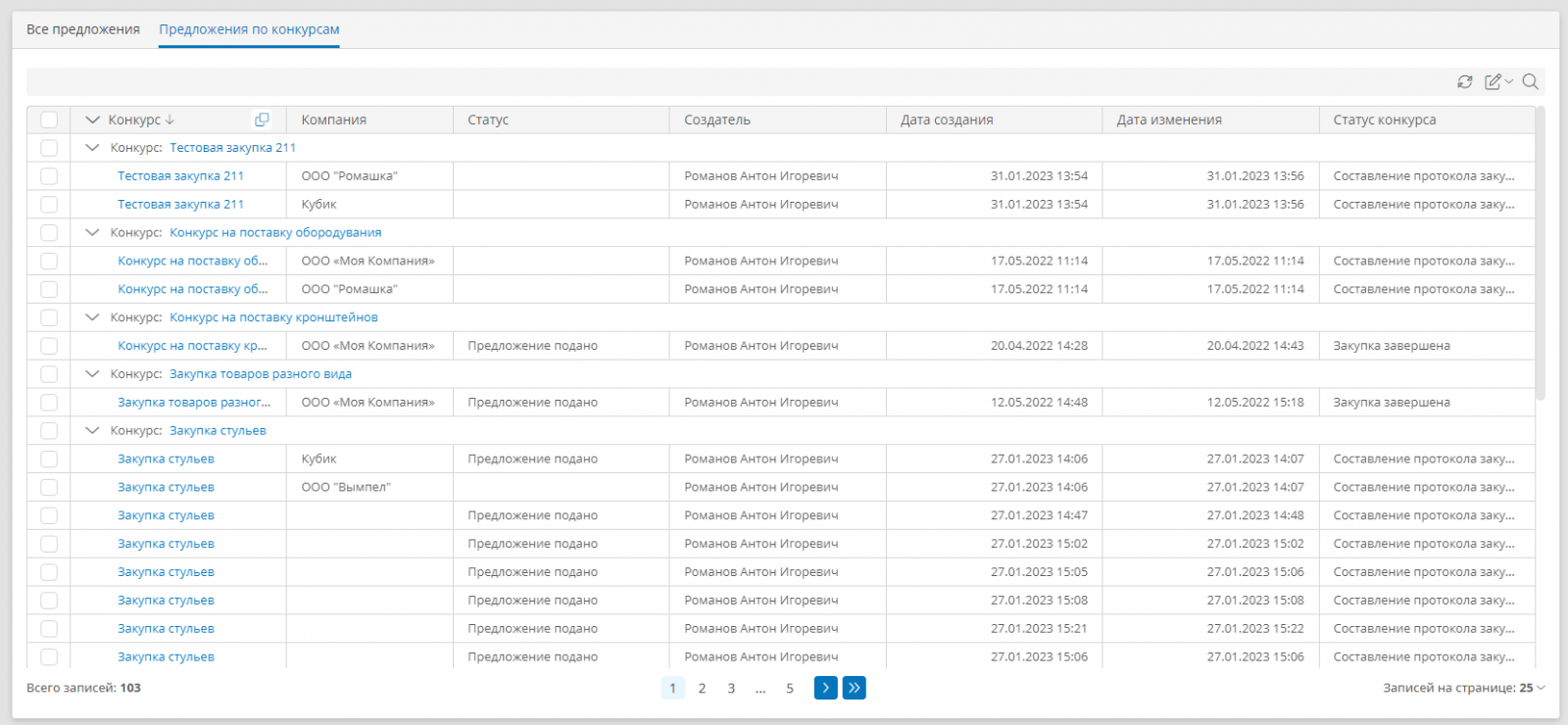The height and width of the screenshot is (725, 1568).
Task: Click the vertical scrollbar of table
Action: [1540, 255]
